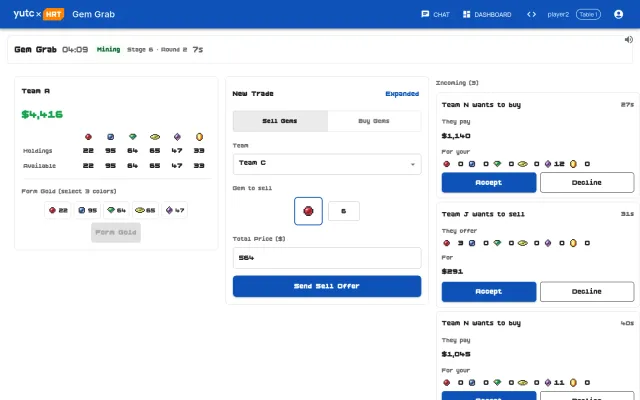Decline Team N's $1,140 buy offer
Viewport: 640px width, 400px height.
click(x=587, y=182)
